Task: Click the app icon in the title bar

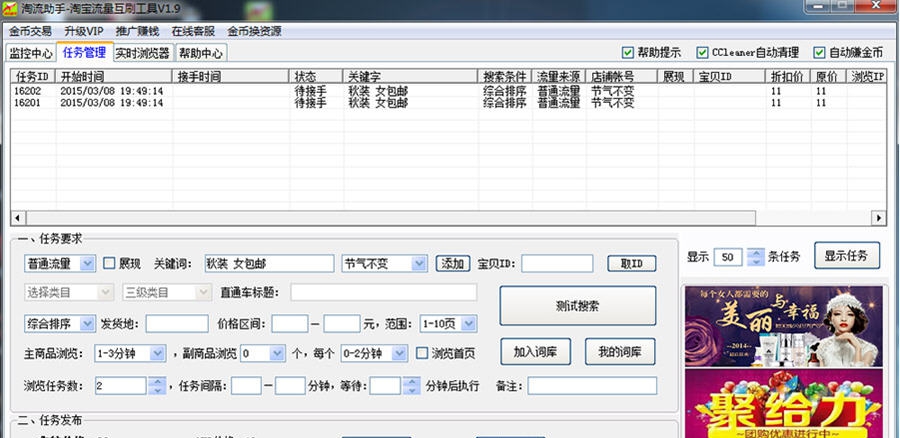Action: point(9,8)
